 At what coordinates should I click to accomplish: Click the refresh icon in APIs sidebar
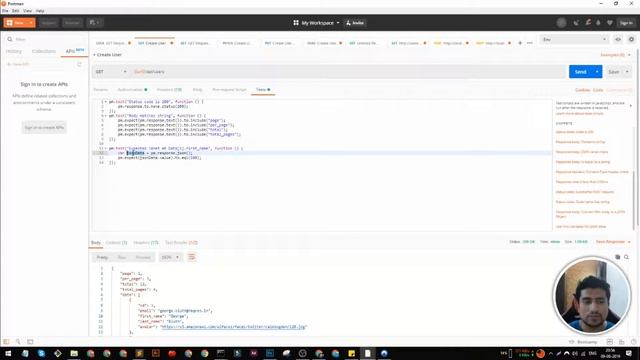pos(79,64)
